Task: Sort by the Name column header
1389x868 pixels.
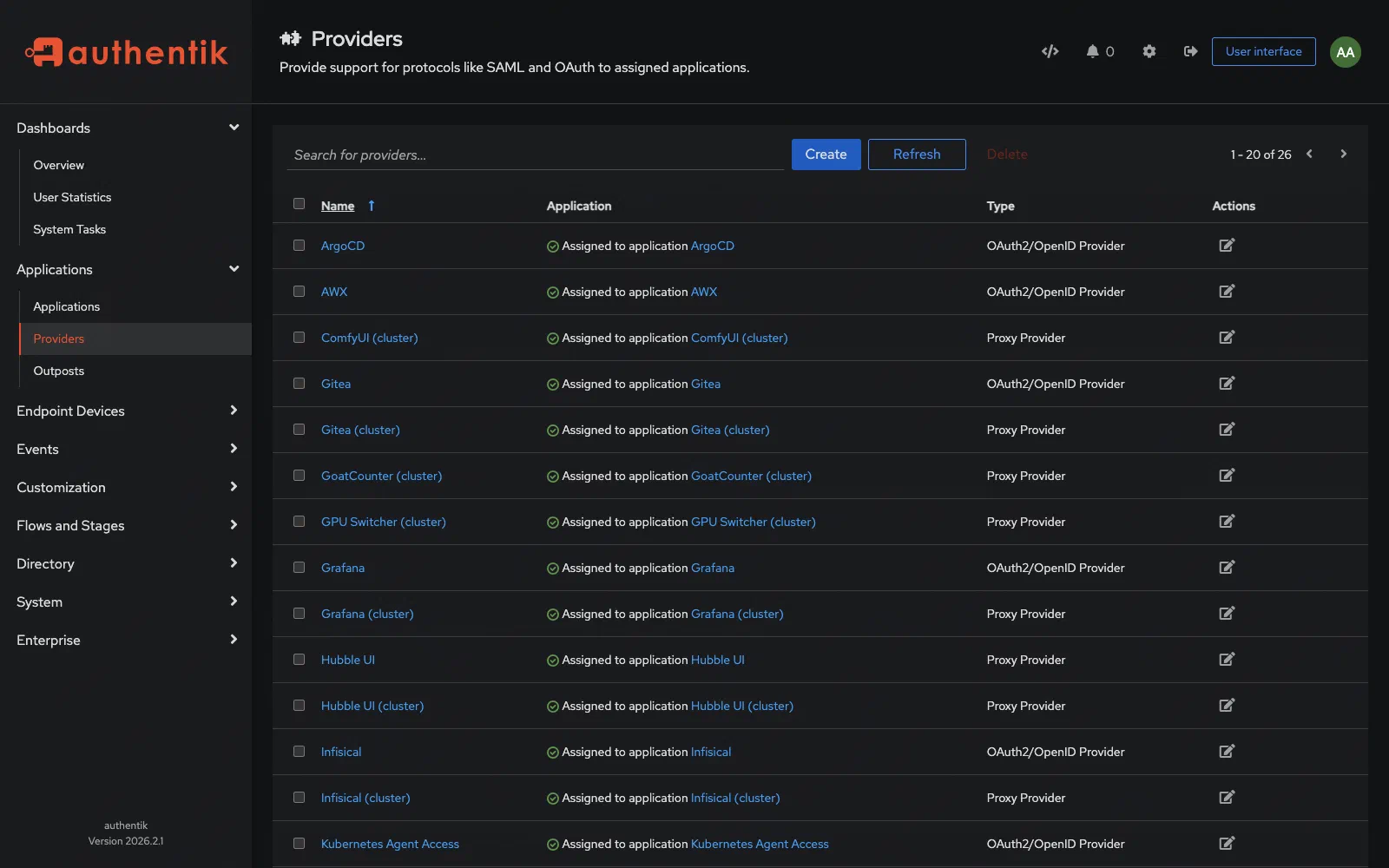Action: [338, 206]
